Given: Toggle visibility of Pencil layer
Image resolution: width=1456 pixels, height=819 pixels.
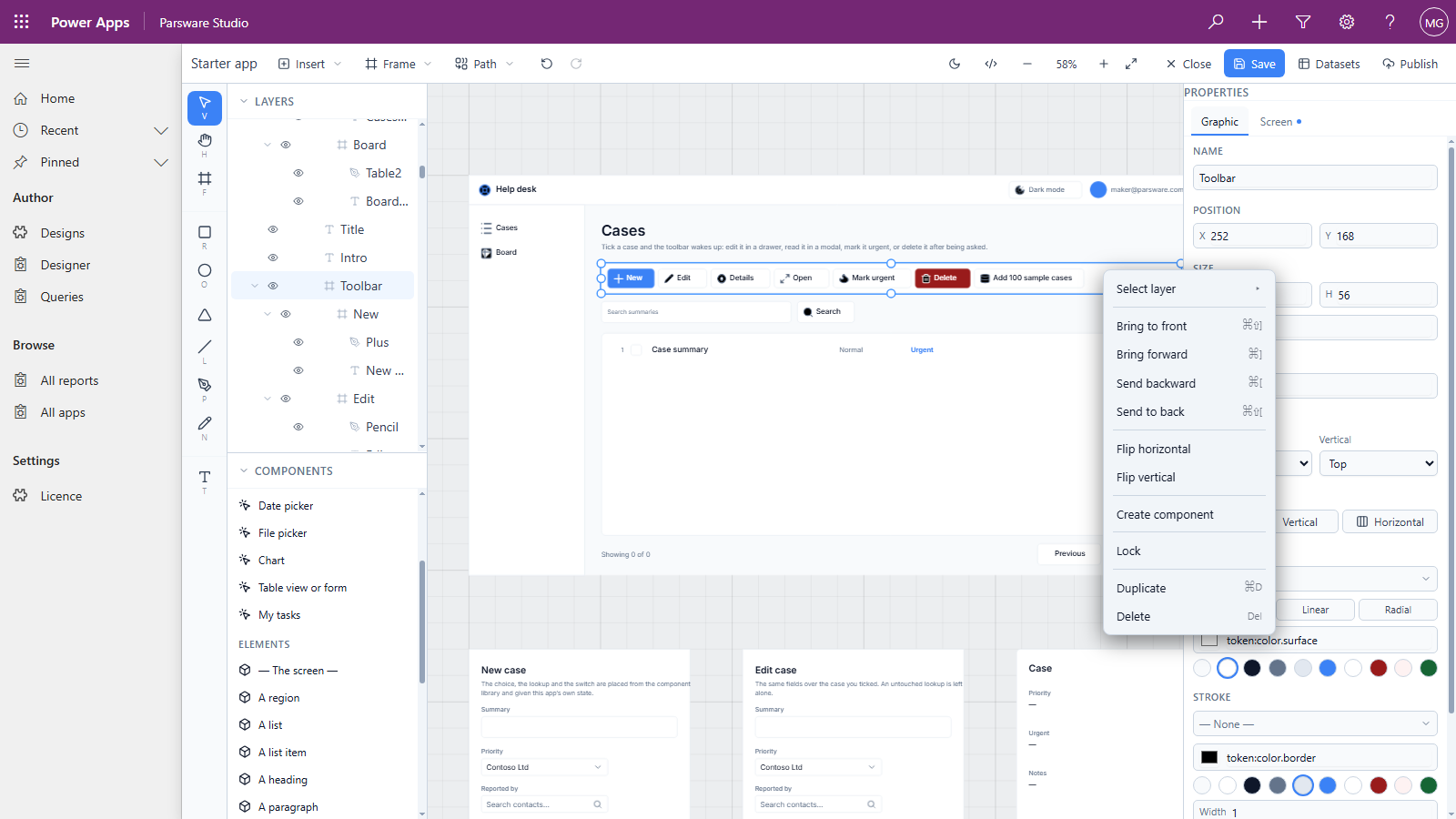Looking at the screenshot, I should (298, 427).
